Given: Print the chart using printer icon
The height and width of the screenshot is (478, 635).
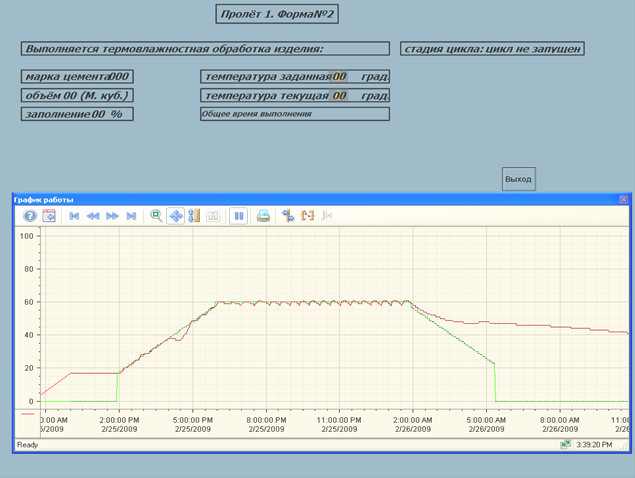Looking at the screenshot, I should point(263,216).
